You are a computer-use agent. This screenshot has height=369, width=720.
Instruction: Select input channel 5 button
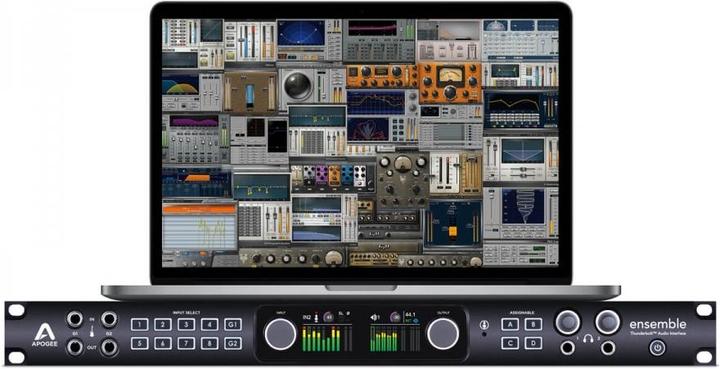tap(140, 343)
